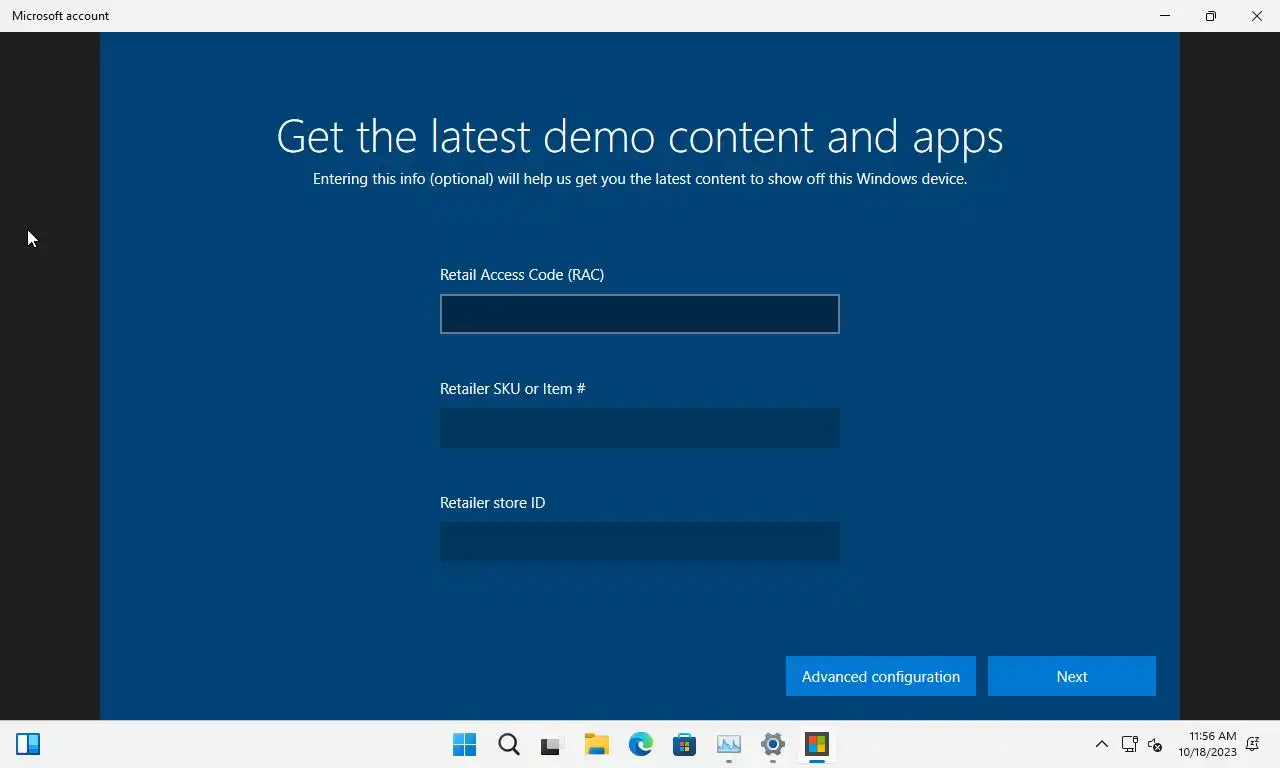Open the muted volume tray icon
The image size is (1280, 768).
(1155, 744)
